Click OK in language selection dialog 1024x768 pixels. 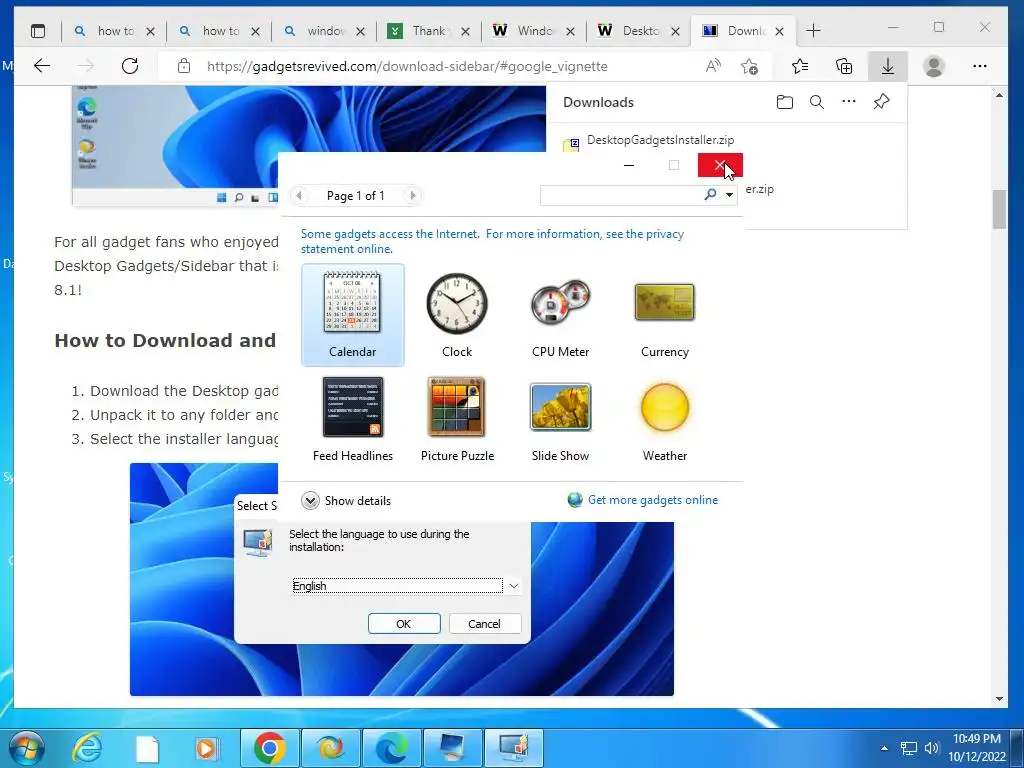click(x=404, y=624)
